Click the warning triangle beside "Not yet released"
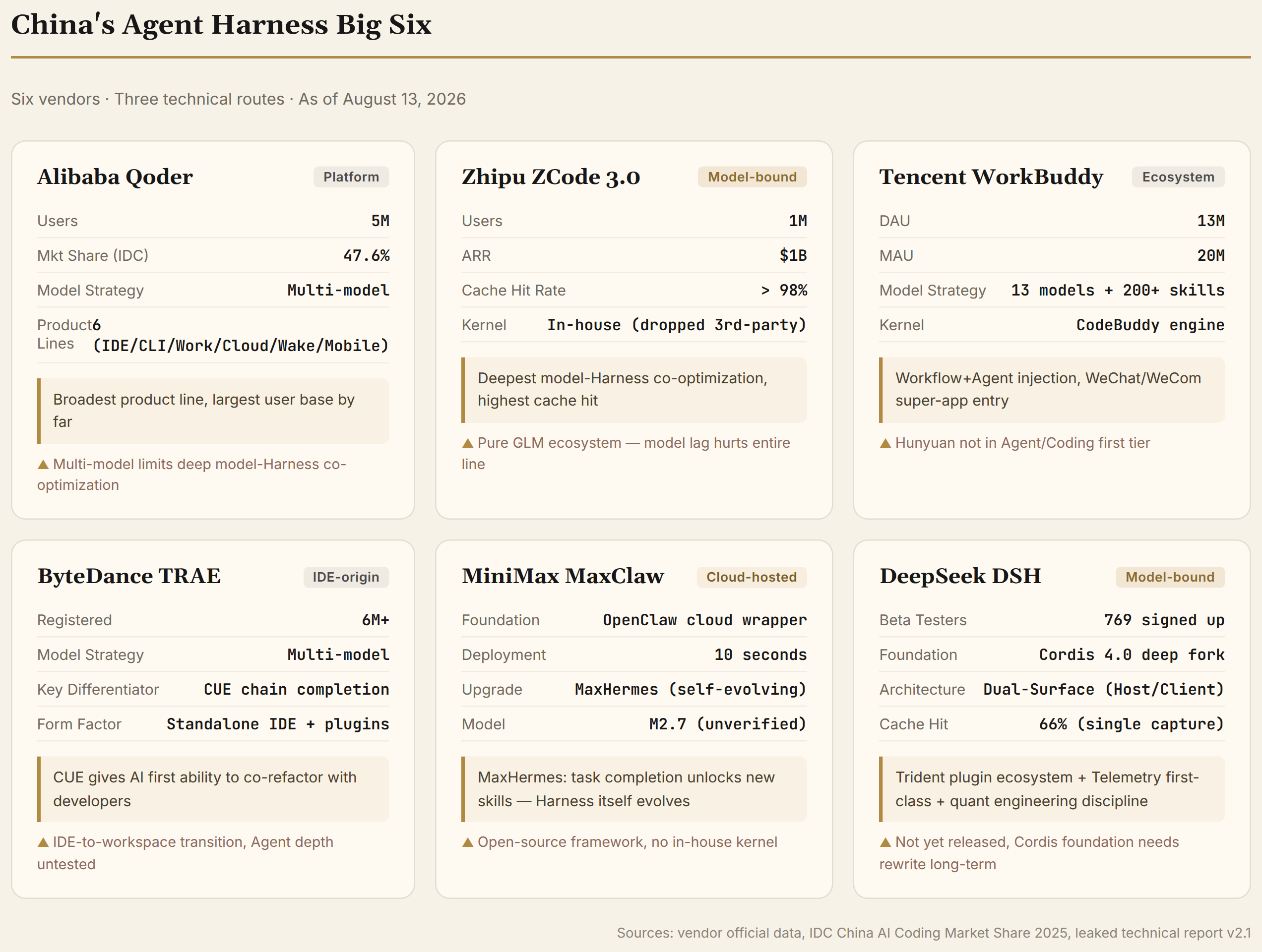 point(885,842)
